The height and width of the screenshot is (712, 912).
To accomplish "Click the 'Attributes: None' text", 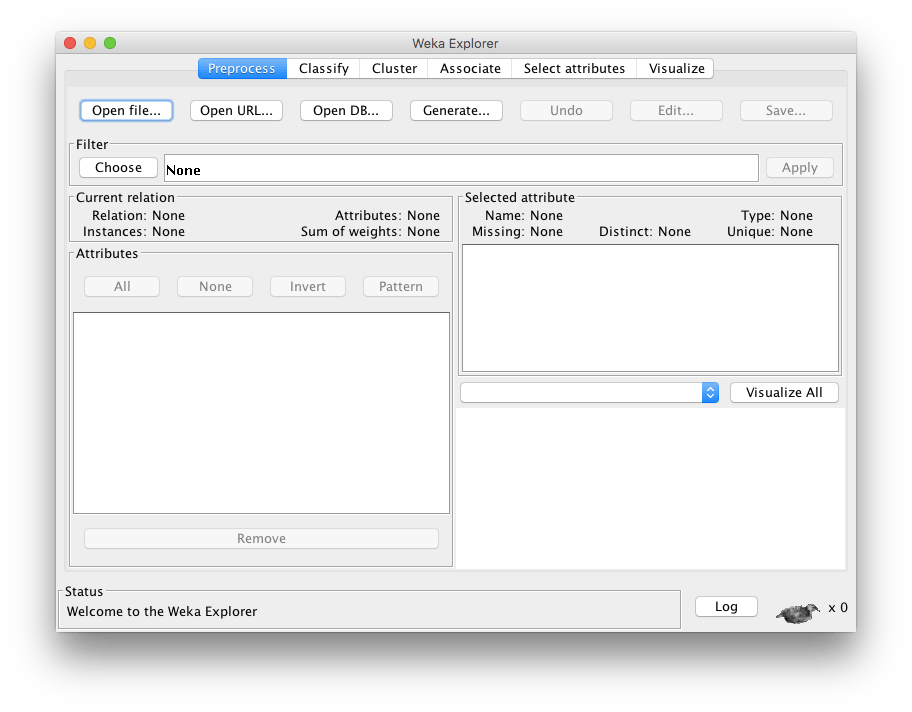I will 387,215.
